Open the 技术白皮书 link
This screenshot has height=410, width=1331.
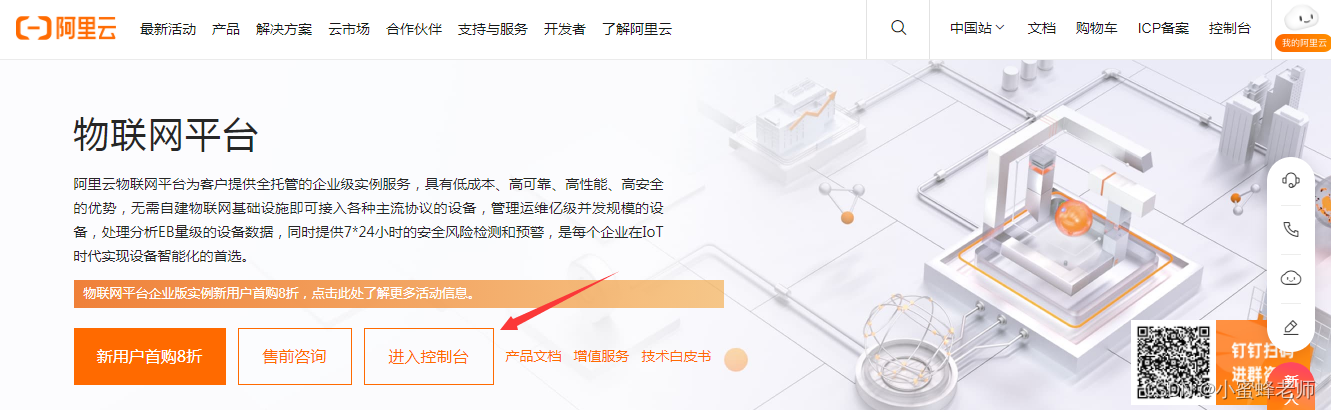coord(676,356)
